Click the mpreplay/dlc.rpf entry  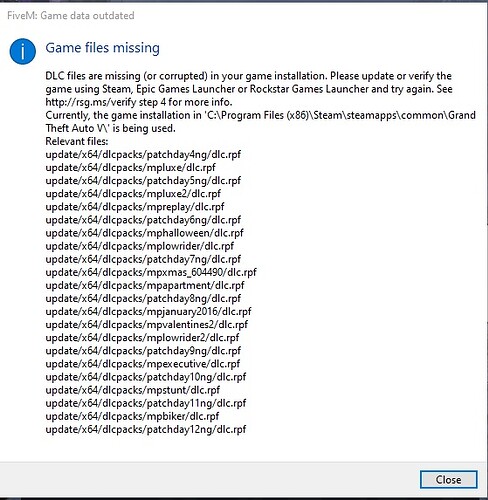[x=135, y=207]
